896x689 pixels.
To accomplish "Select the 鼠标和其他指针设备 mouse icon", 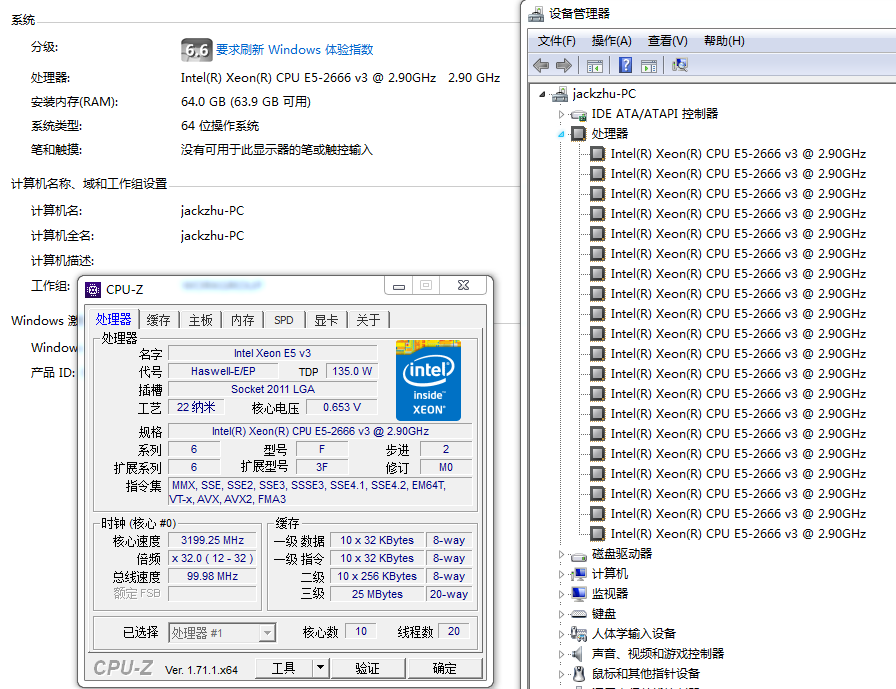I will tap(579, 674).
